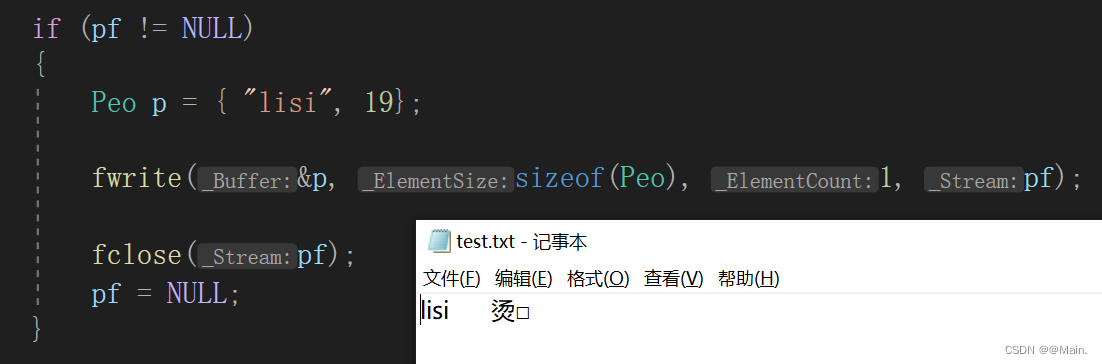Open the 查看(V) menu in Notepad
The width and height of the screenshot is (1102, 364).
coord(673,279)
